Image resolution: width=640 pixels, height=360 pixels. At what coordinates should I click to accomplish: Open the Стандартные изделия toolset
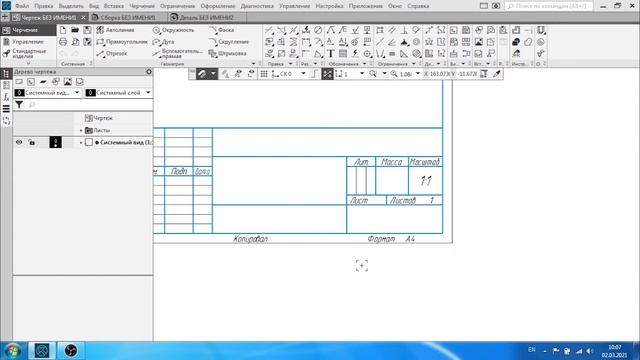(25, 53)
